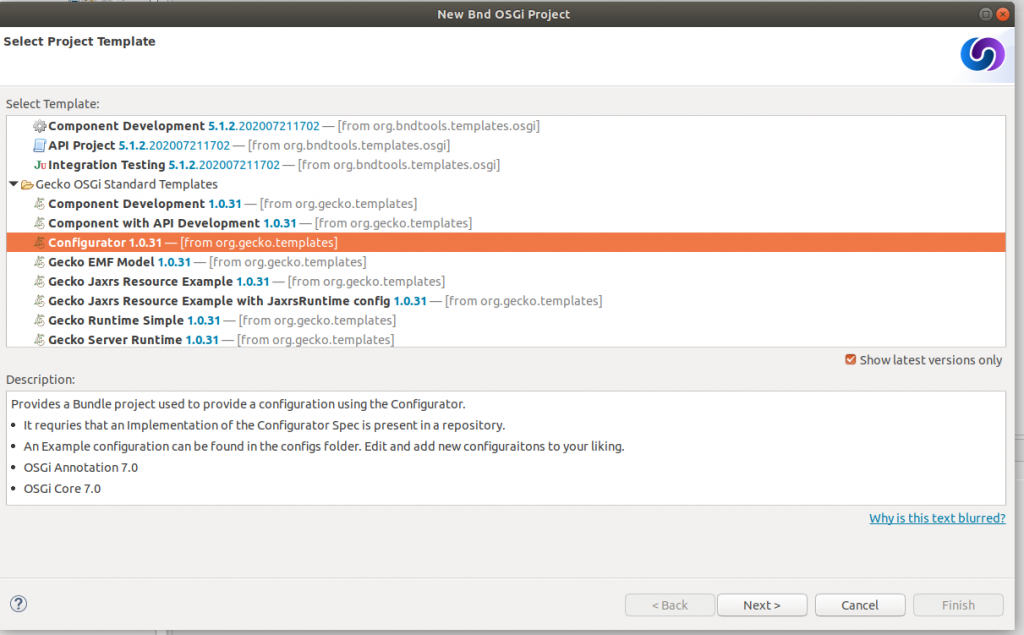Click the icon beside Component Development 1.0.31
The width and height of the screenshot is (1024, 635).
coord(40,204)
